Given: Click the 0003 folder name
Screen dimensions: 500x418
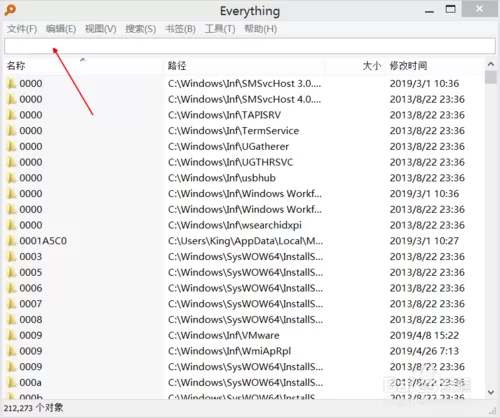Looking at the screenshot, I should [x=31, y=256].
